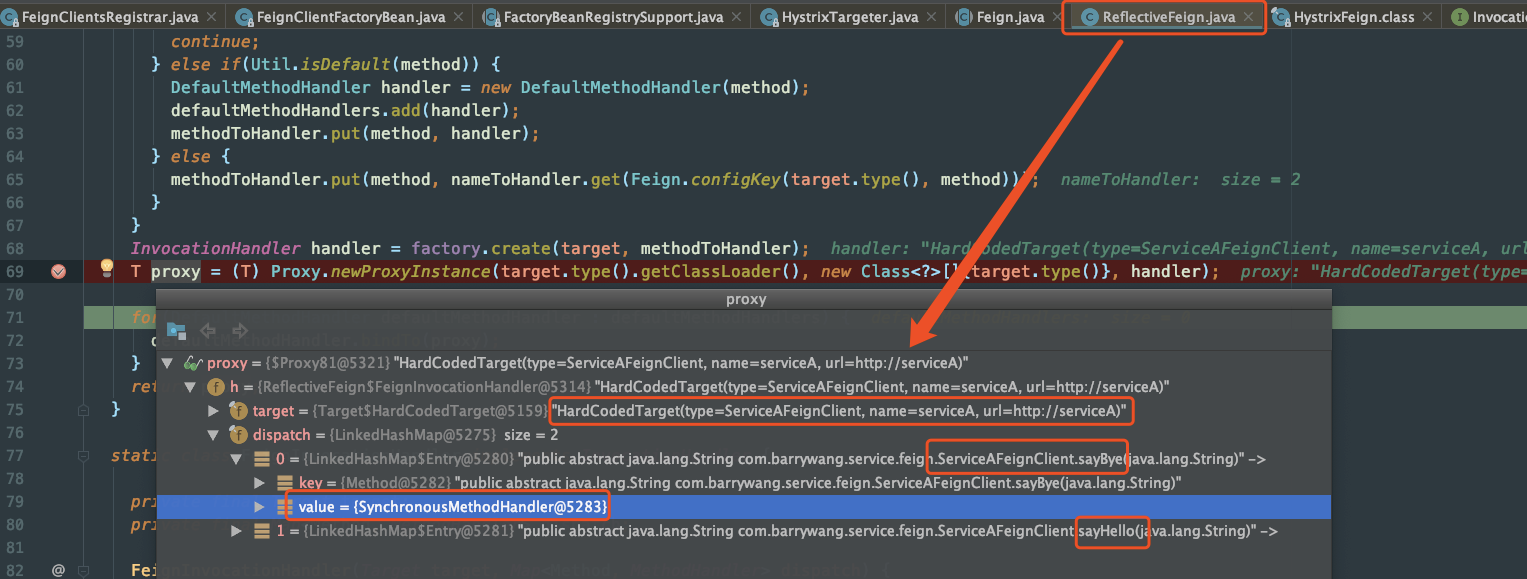This screenshot has height=579, width=1527.
Task: Click the field icon beside target variable
Action: point(238,411)
